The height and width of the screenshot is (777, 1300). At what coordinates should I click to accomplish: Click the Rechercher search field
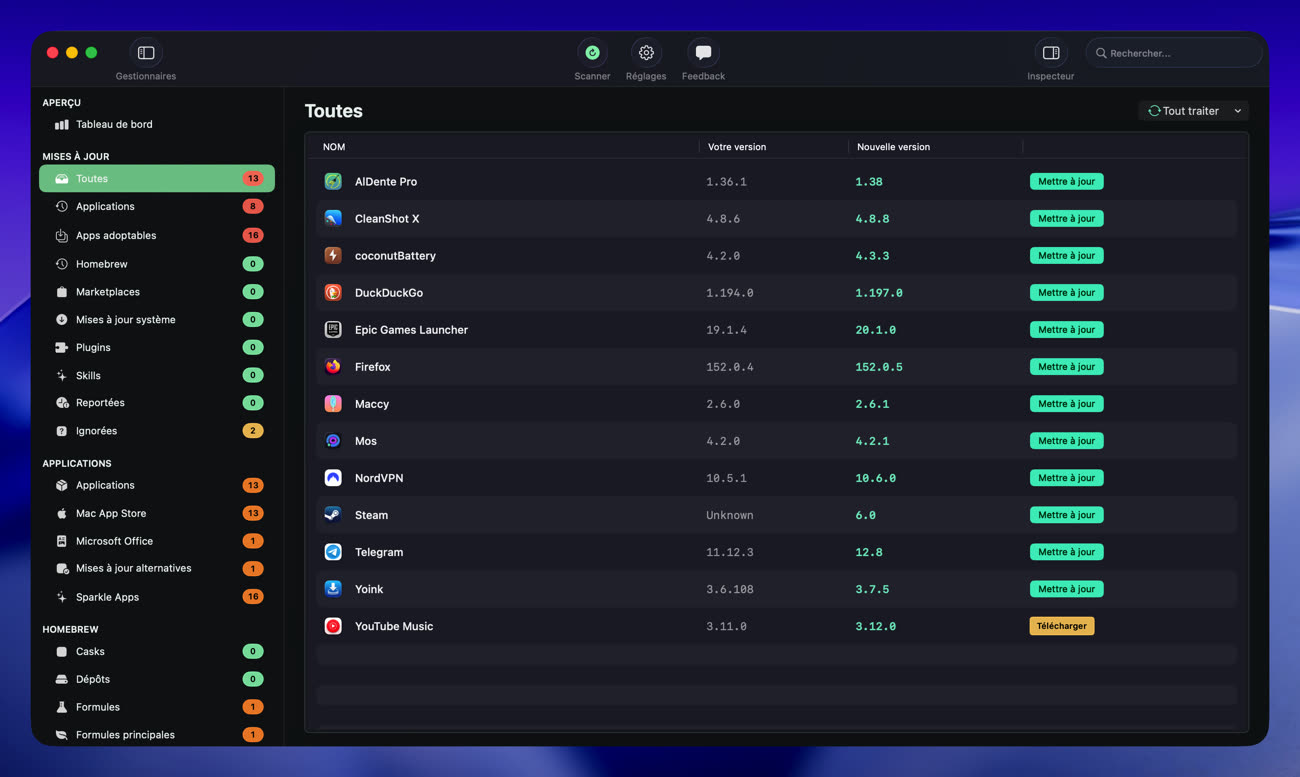(1174, 53)
